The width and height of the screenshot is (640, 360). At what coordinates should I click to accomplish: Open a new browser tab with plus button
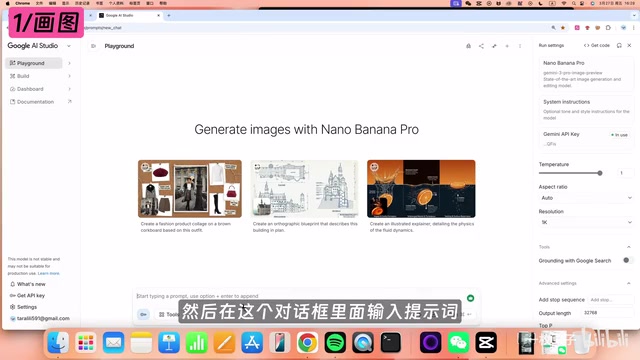(x=169, y=16)
